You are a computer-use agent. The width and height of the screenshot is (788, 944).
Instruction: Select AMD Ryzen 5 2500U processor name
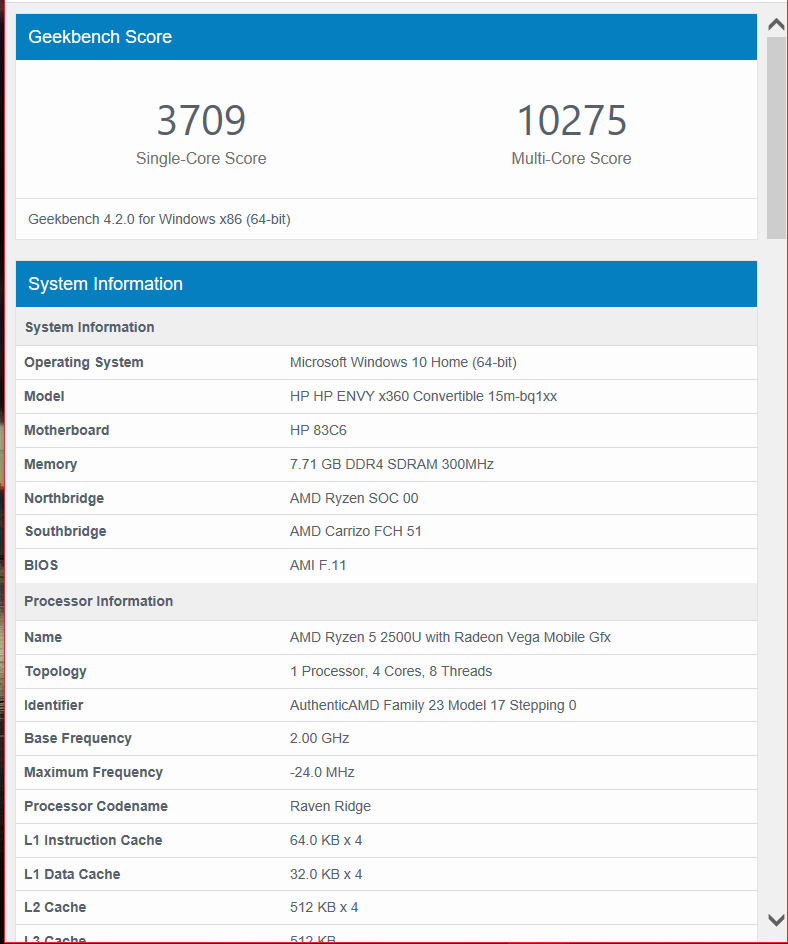pos(450,637)
